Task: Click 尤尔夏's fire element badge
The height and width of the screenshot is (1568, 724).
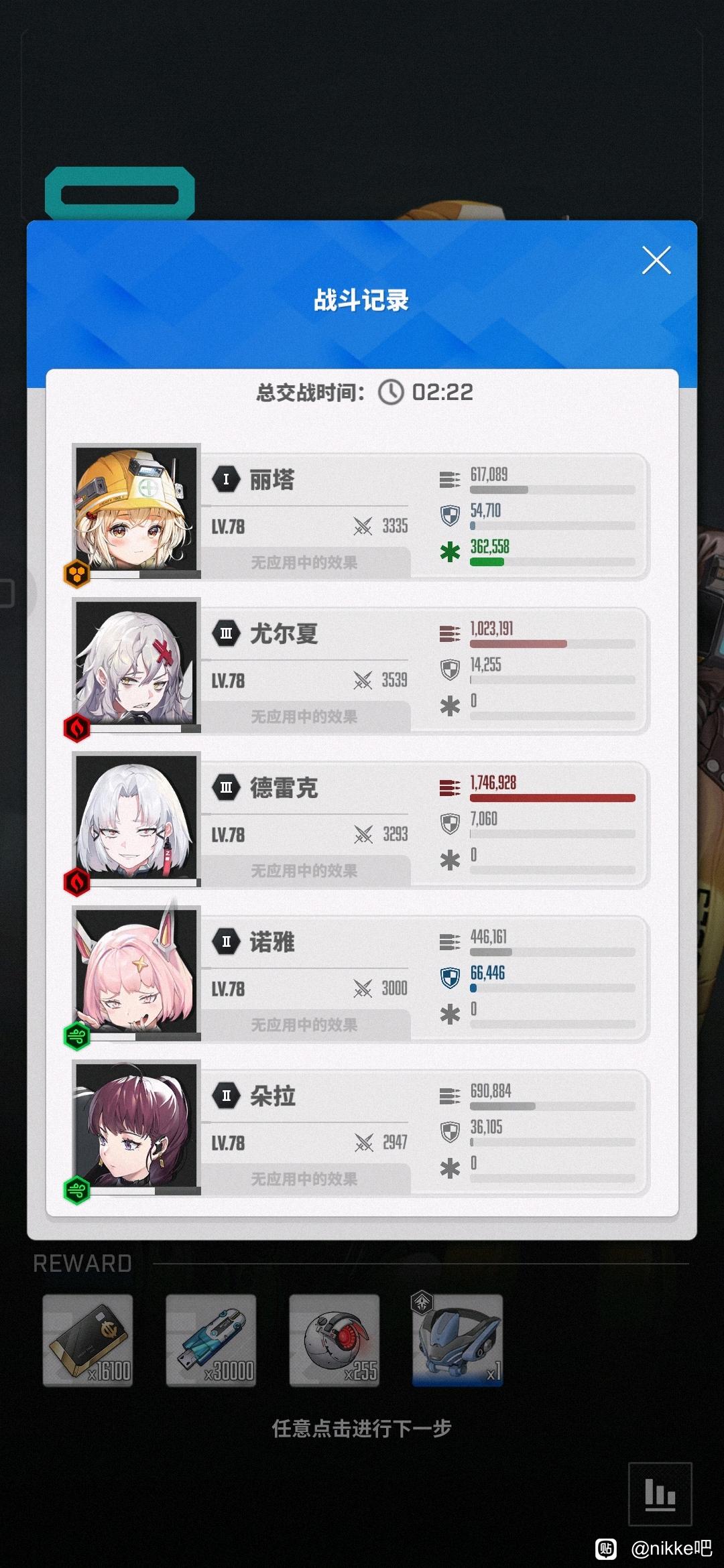Action: tap(76, 728)
